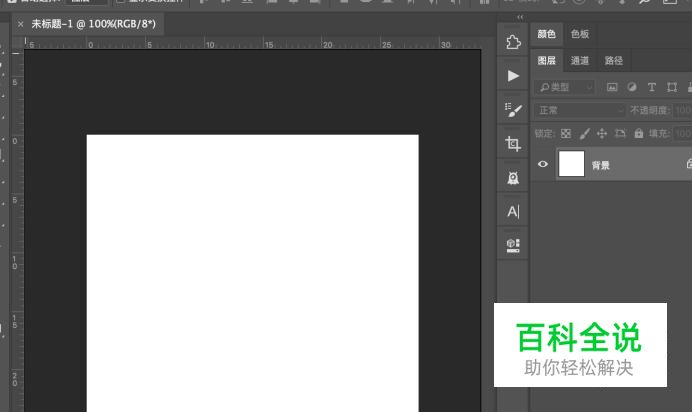Switch to the 路径 tab
Image resolution: width=692 pixels, height=412 pixels.
pos(613,60)
